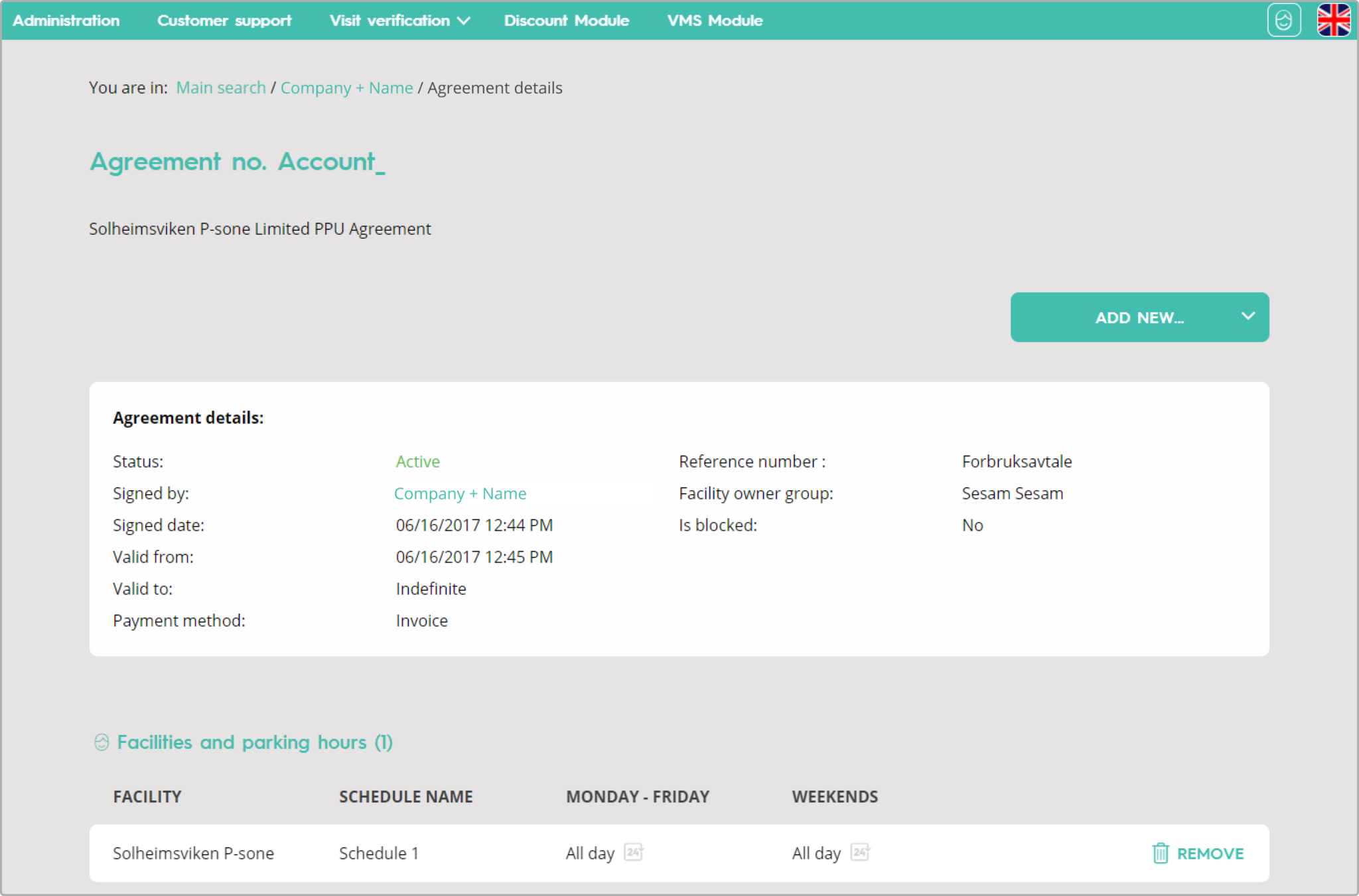Click the REMOVE link for Solheimsviken P-sone
The image size is (1359, 896).
pyautogui.click(x=1210, y=854)
